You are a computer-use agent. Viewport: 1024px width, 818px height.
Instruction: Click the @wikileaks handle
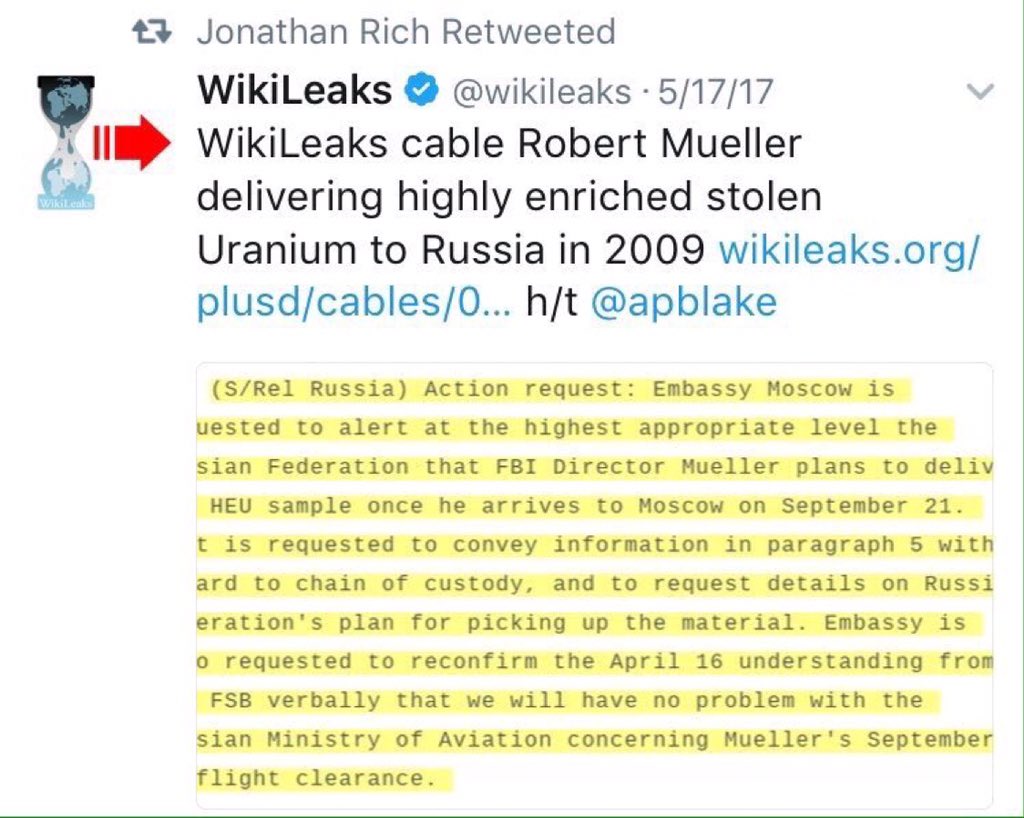(x=541, y=92)
